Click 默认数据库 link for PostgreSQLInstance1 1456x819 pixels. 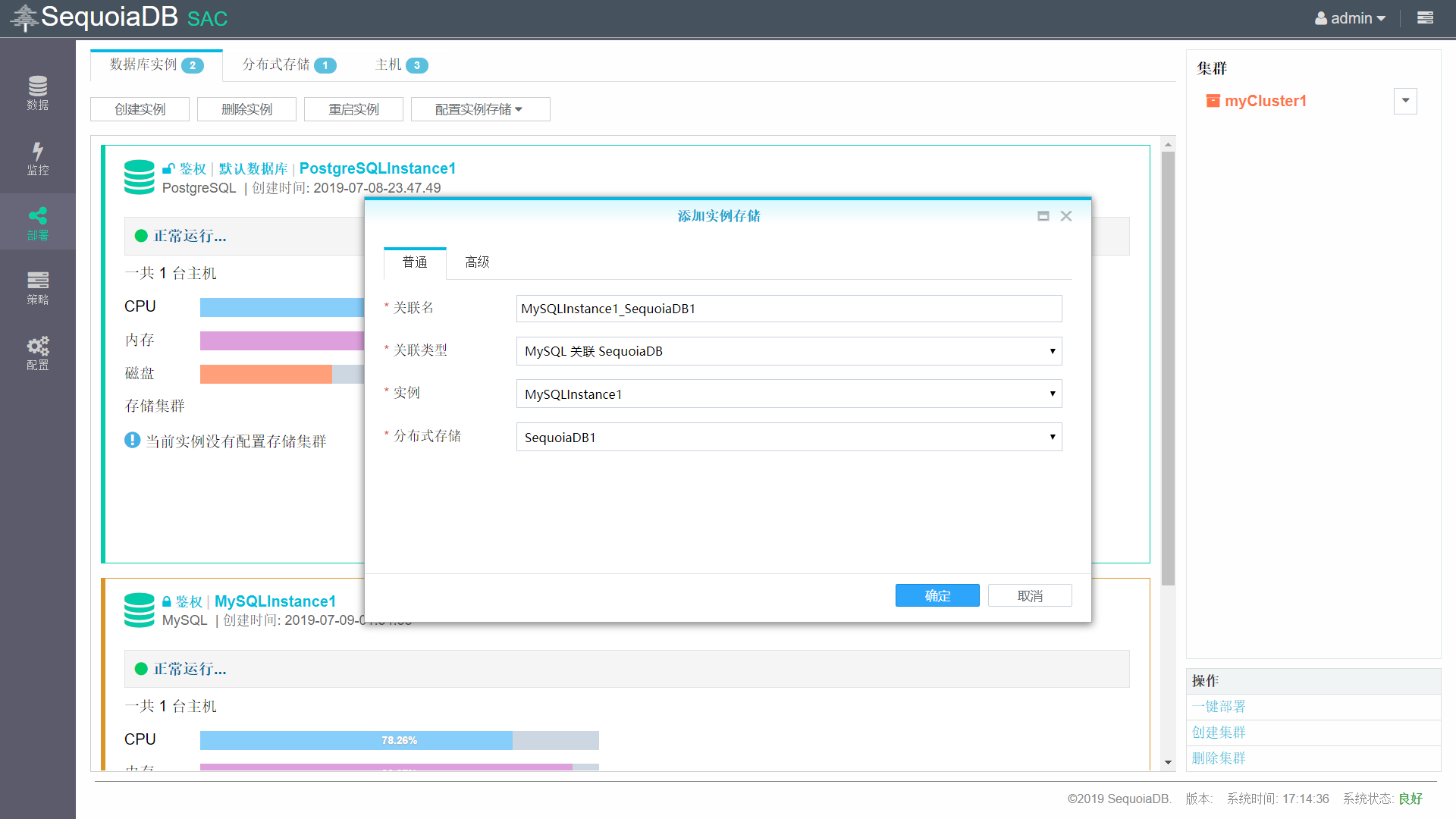tap(253, 168)
